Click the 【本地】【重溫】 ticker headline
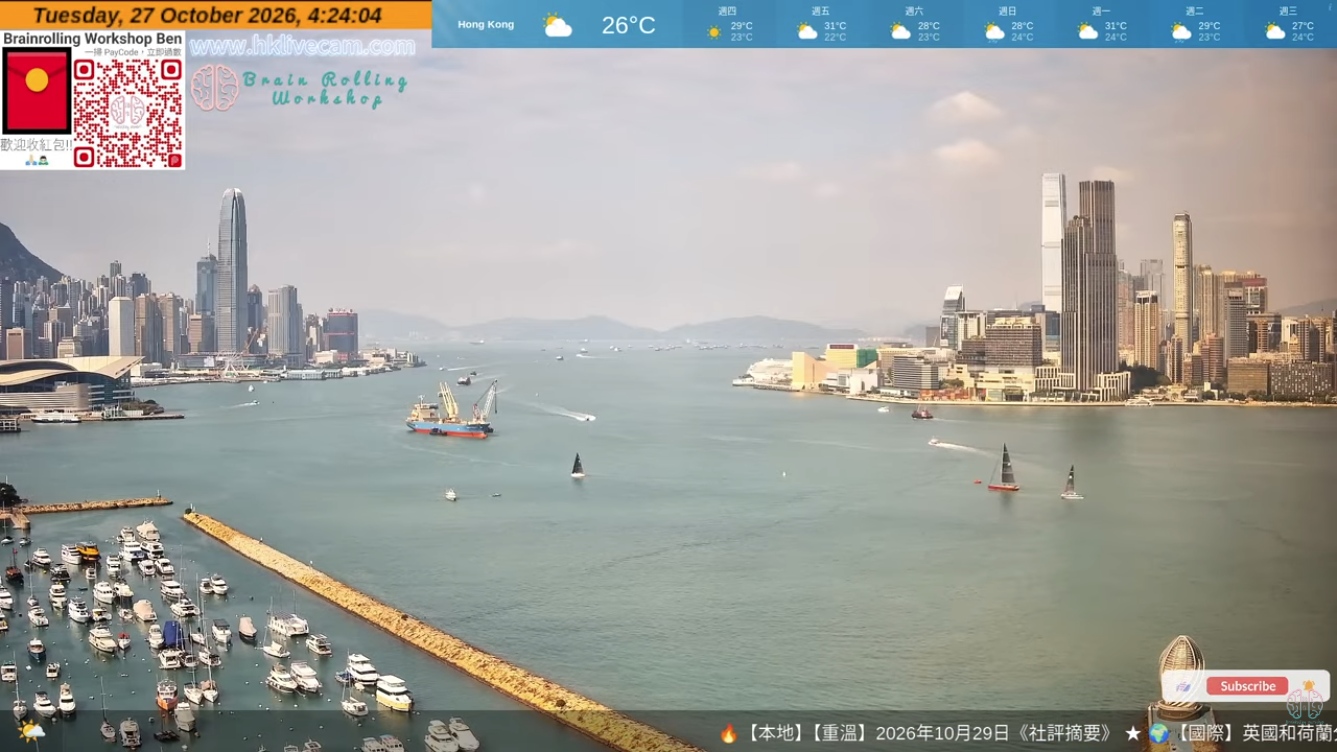Image resolution: width=1337 pixels, height=752 pixels. 808,734
